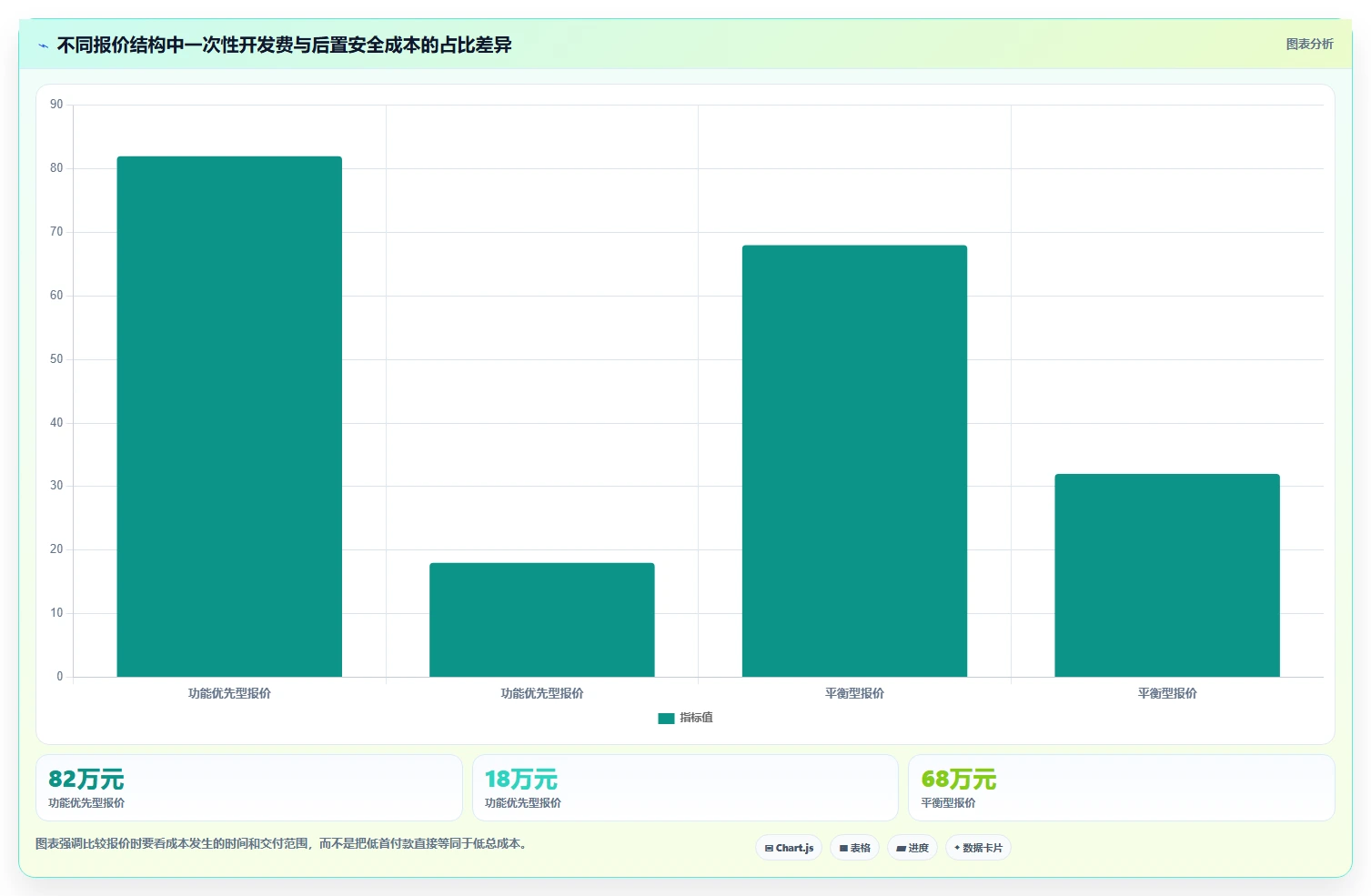Toggle the 指标值 legend color swatch

(x=666, y=719)
